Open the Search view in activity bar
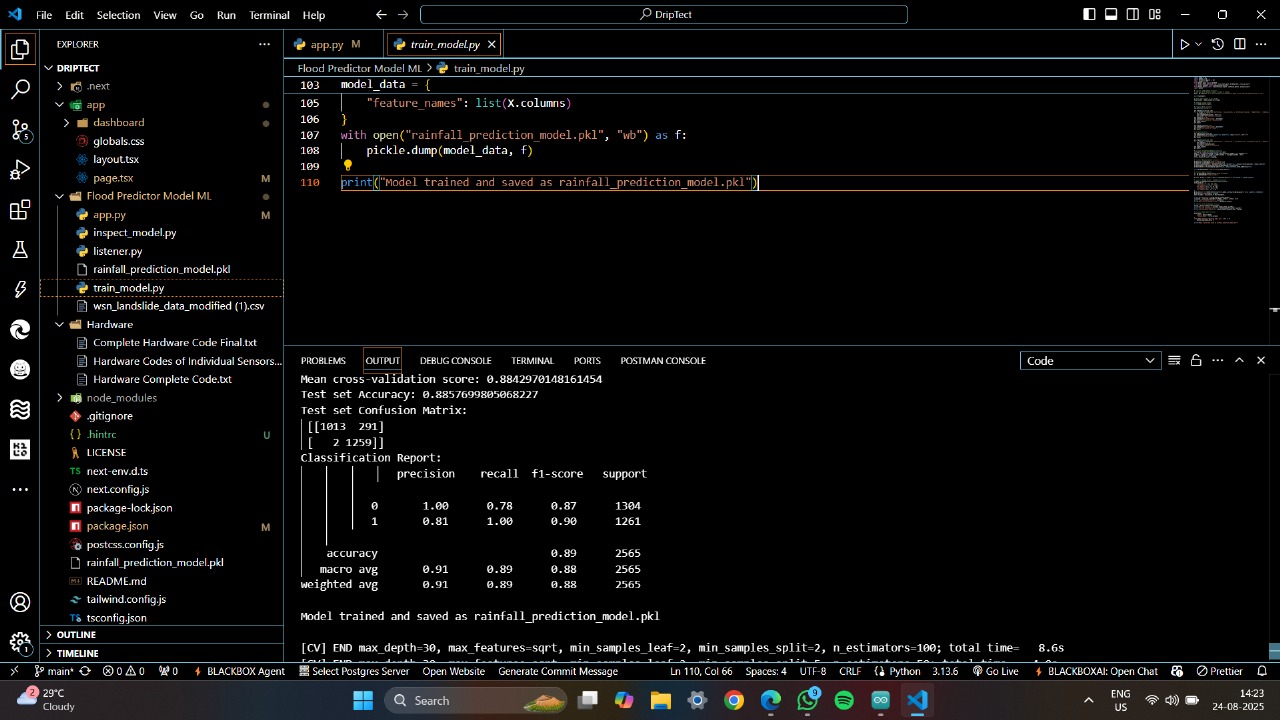Image resolution: width=1280 pixels, height=720 pixels. click(x=20, y=90)
